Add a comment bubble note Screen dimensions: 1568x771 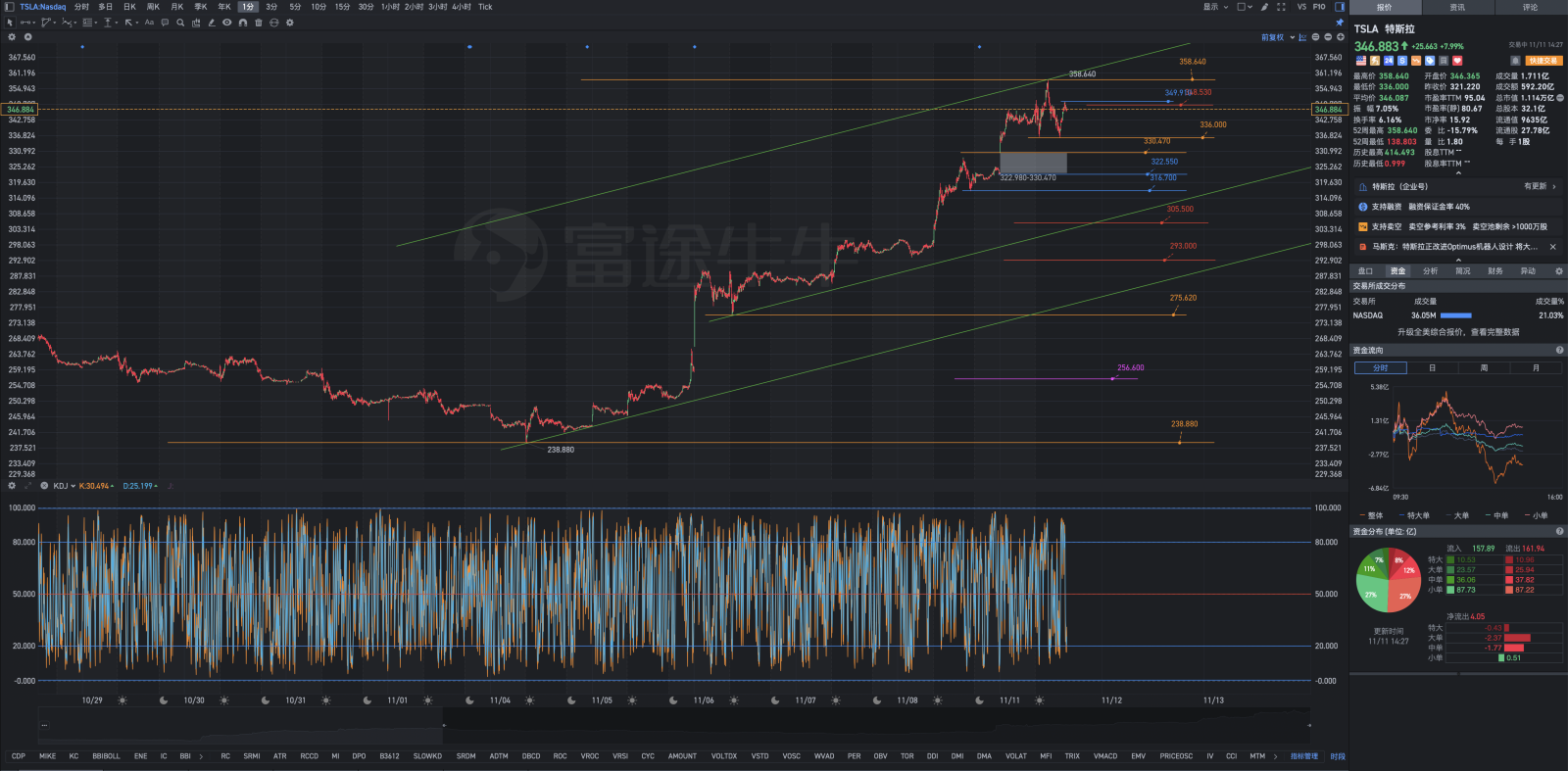(x=165, y=23)
